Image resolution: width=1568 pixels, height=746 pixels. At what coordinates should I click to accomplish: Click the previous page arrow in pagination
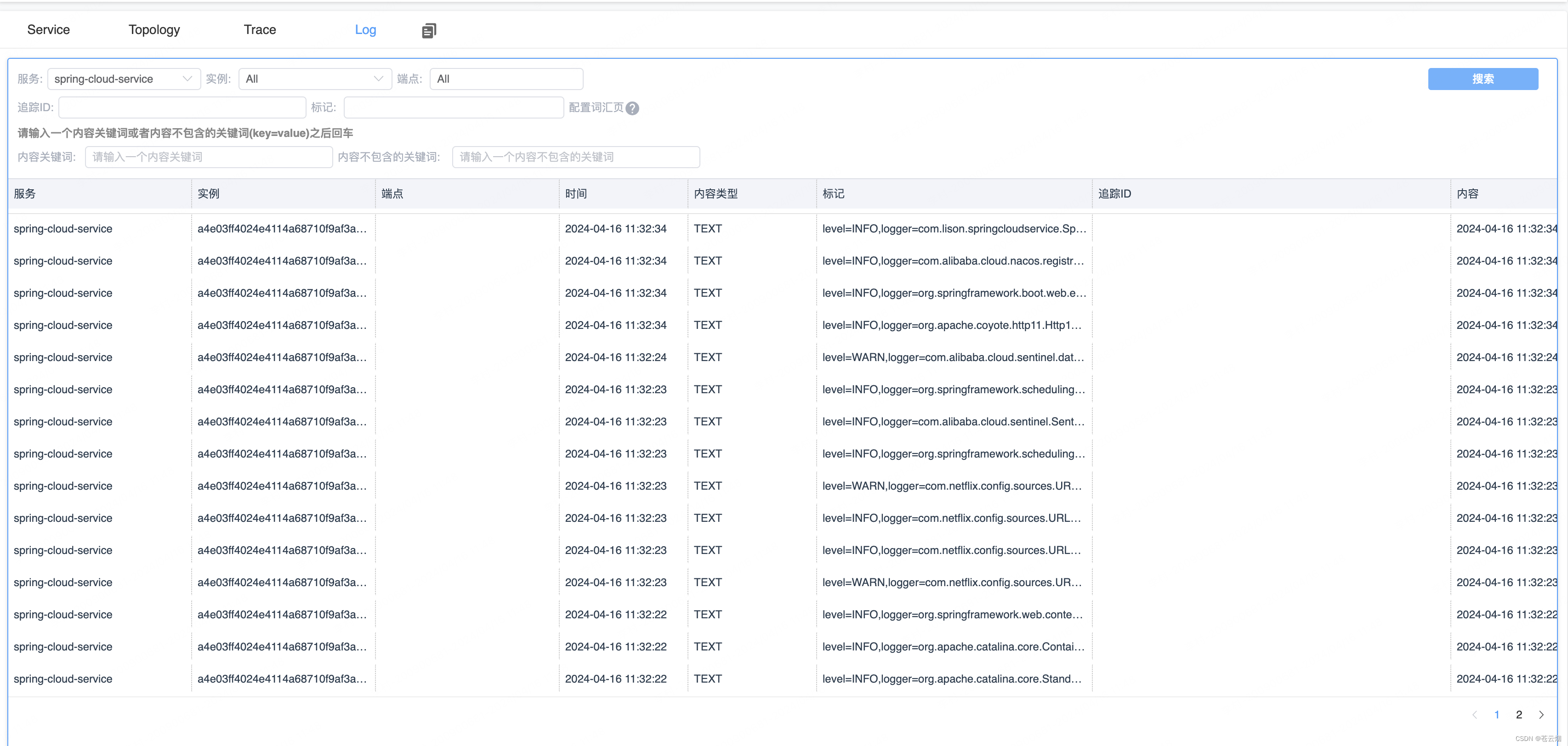coord(1474,714)
